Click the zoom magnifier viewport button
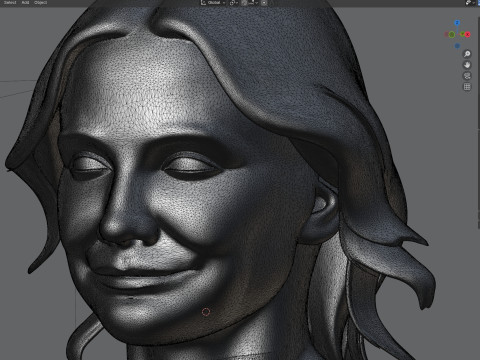The width and height of the screenshot is (480, 360). 467,54
